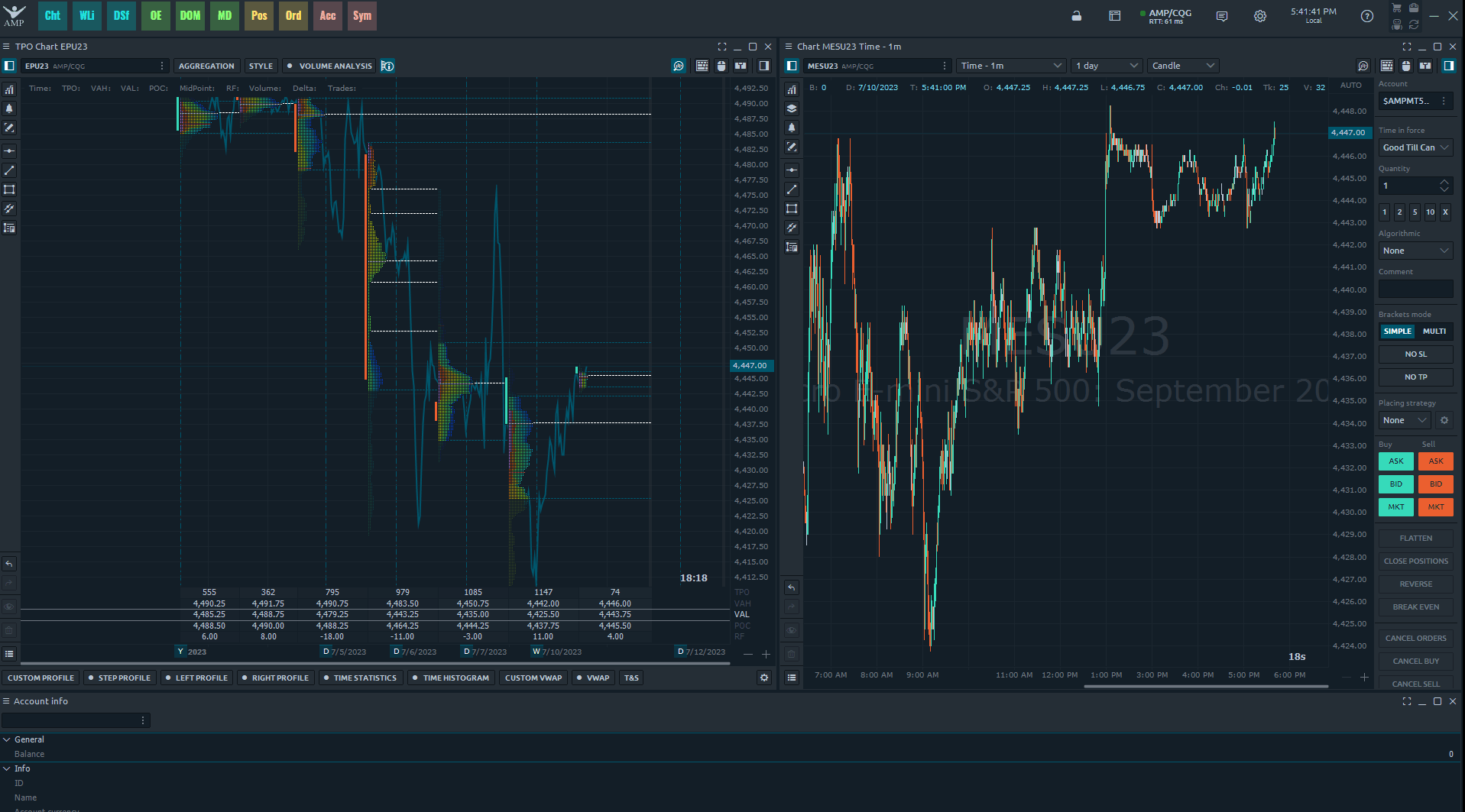Open the Time - 1m timeframe dropdown
The image size is (1465, 812).
point(1010,66)
